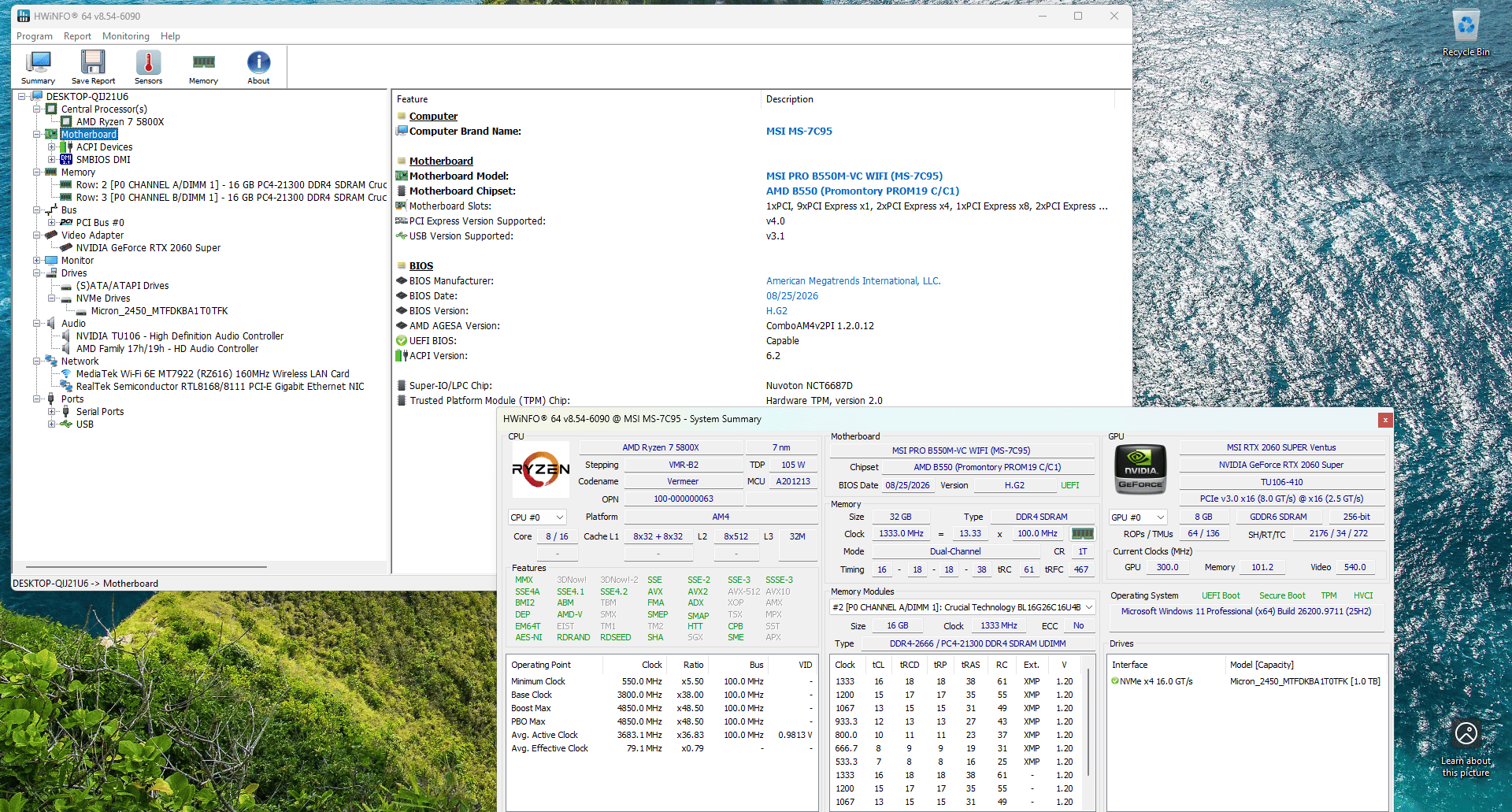1512x812 pixels.
Task: Expand the Serial Ports tree node
Action: click(x=51, y=412)
